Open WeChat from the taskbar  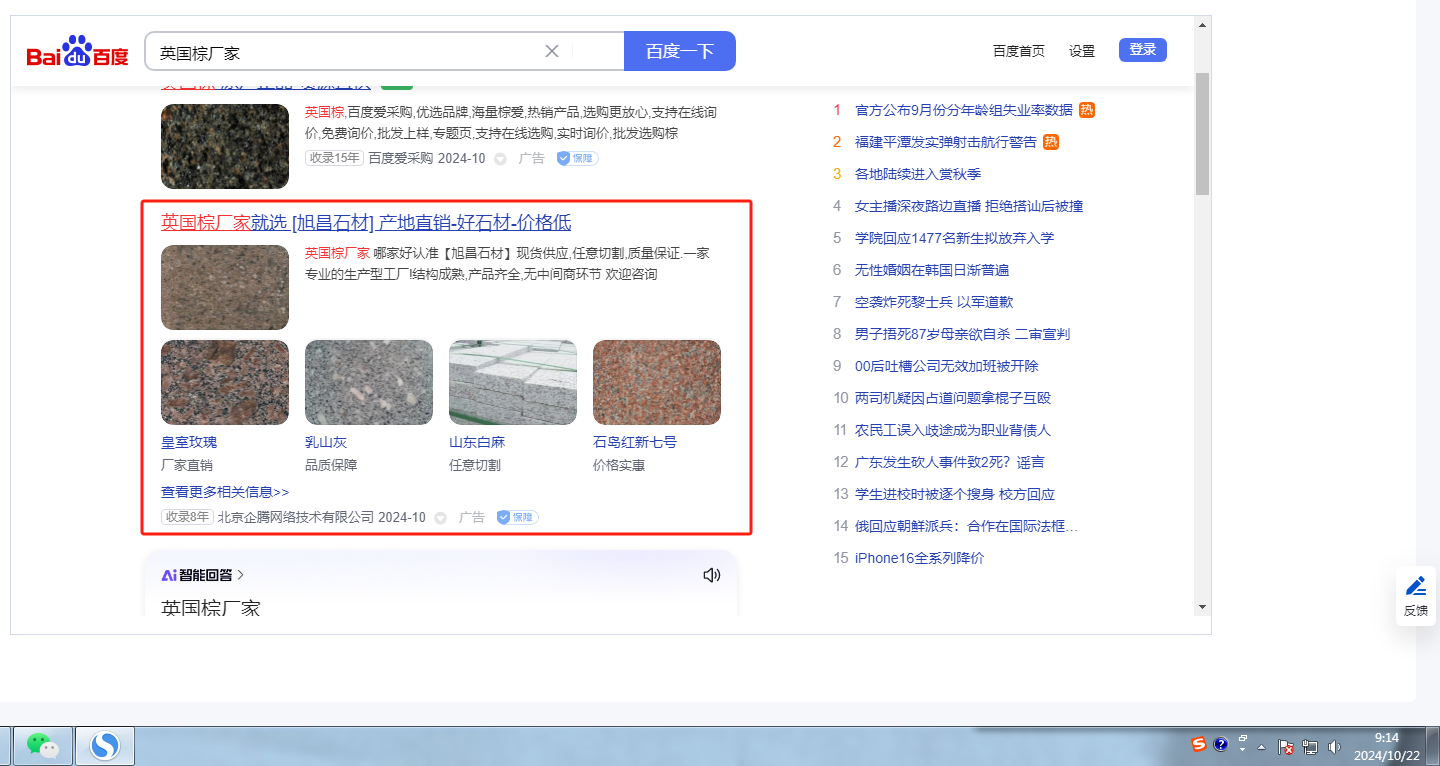tap(42, 745)
